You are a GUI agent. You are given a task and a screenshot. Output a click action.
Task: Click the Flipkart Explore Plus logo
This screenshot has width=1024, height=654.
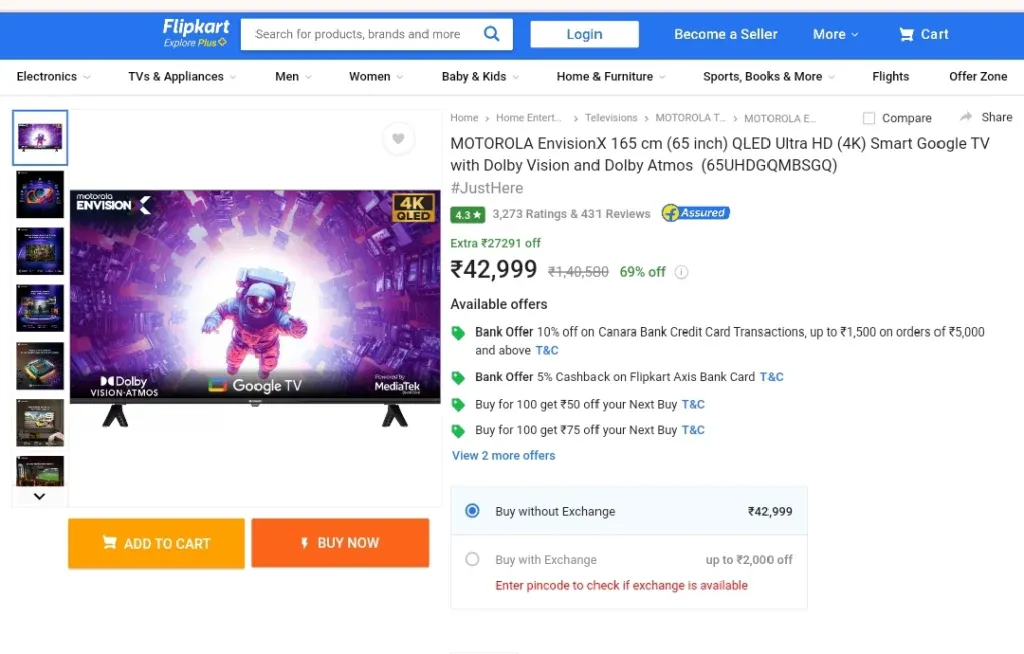point(196,33)
